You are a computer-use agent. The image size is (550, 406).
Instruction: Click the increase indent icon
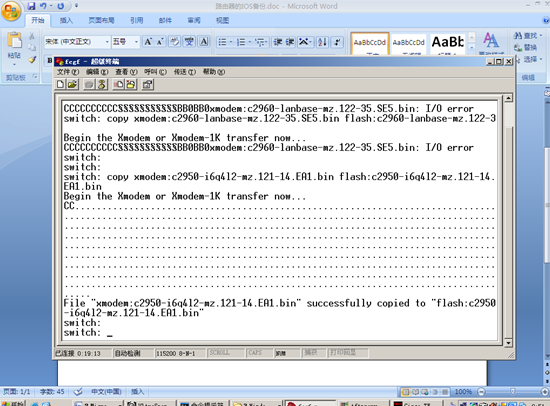pyautogui.click(x=290, y=42)
